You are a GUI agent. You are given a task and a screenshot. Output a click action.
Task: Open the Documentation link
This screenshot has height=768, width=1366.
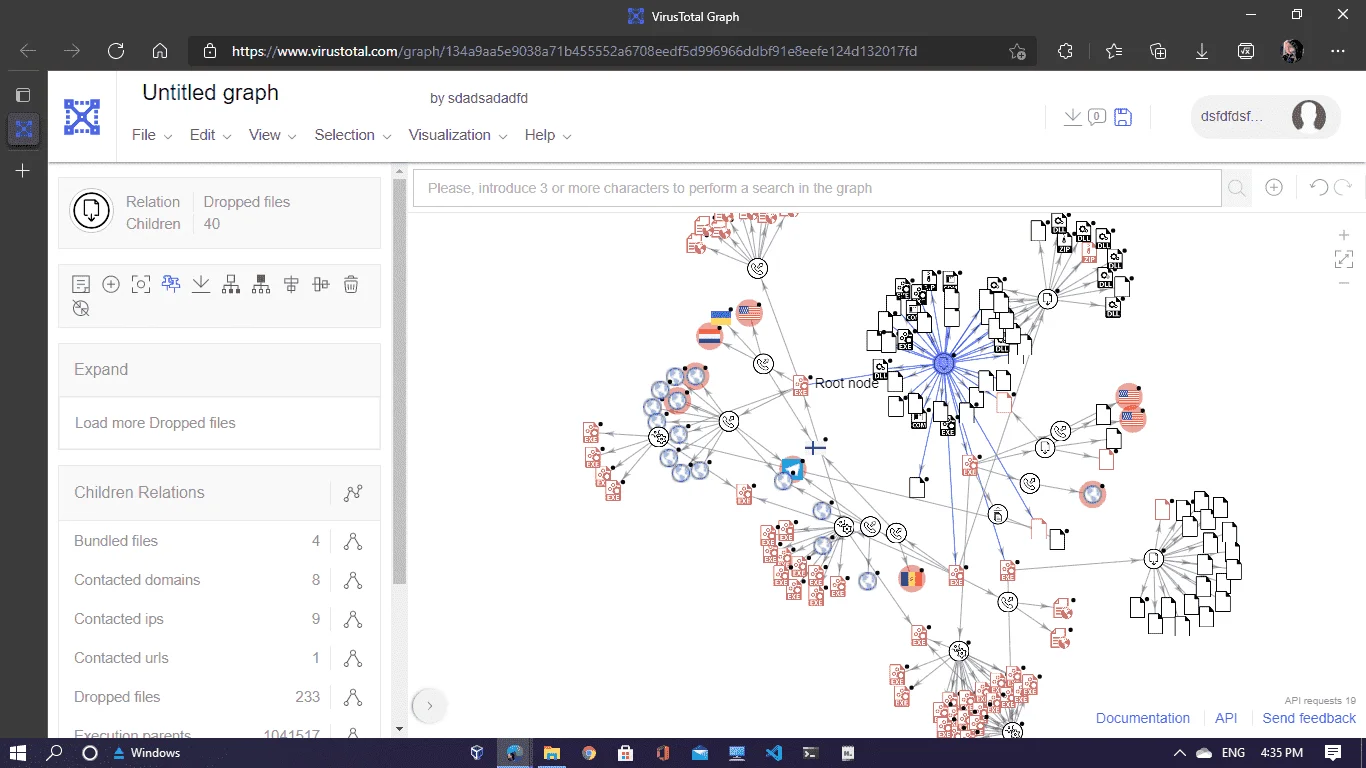click(1143, 718)
